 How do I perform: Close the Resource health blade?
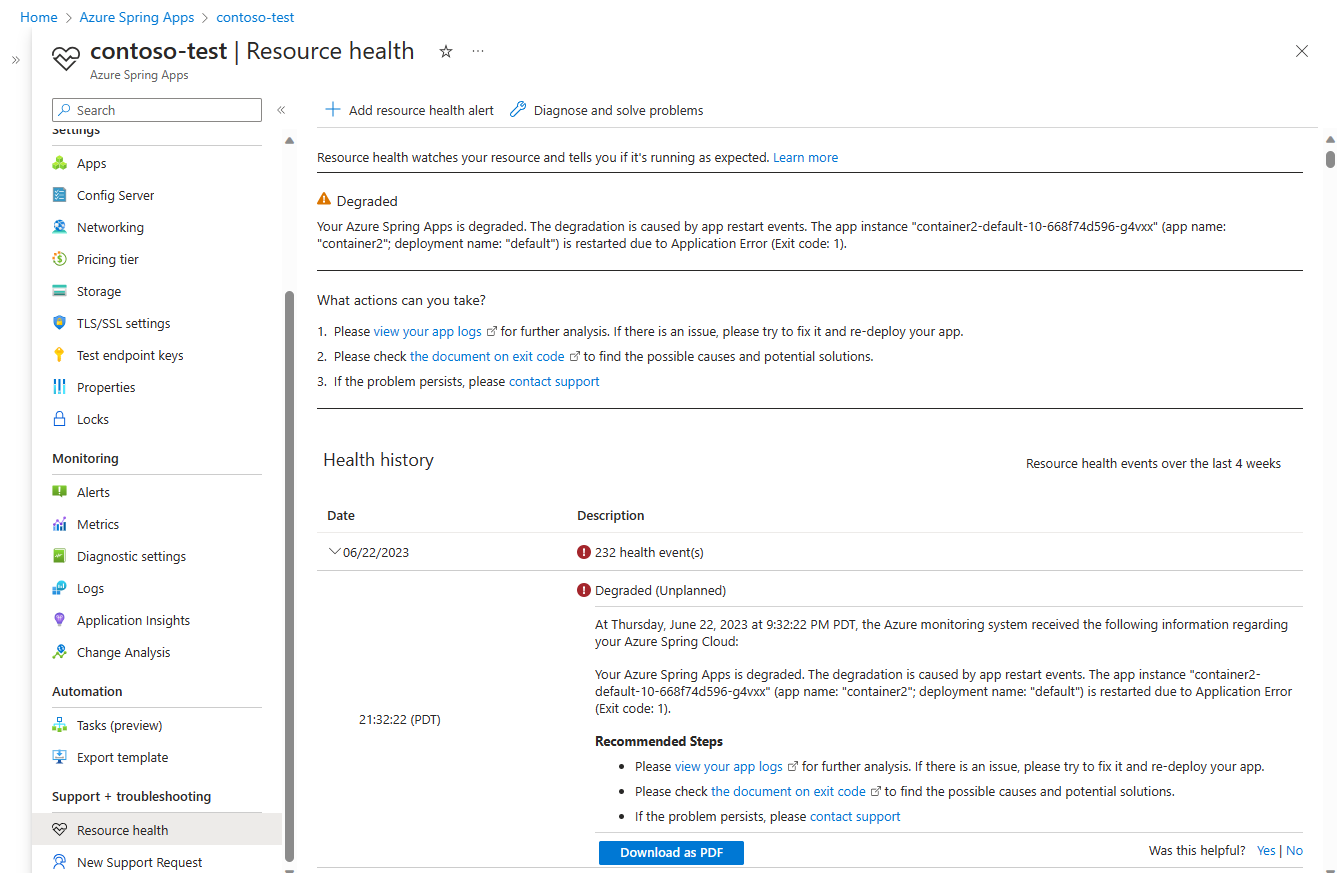click(x=1302, y=51)
